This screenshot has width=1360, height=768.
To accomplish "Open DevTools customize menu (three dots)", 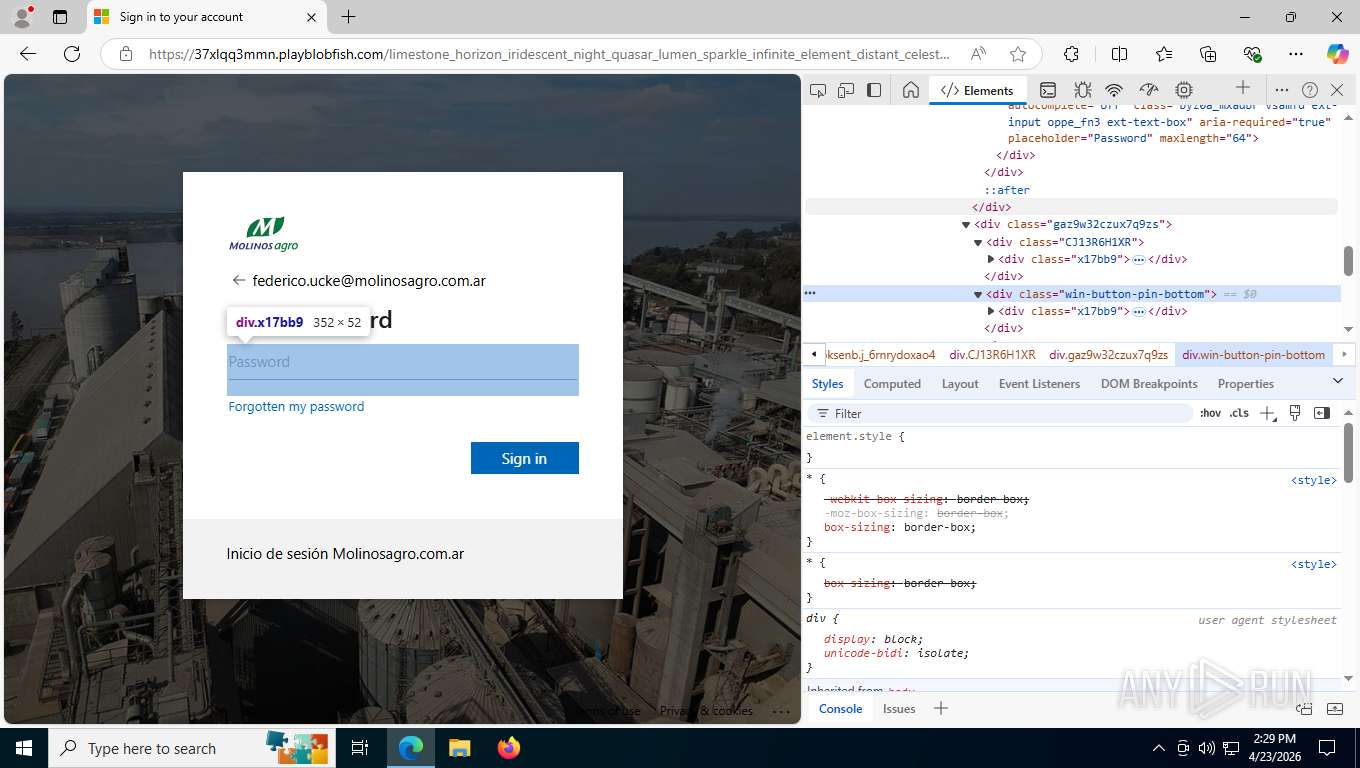I will (1282, 90).
